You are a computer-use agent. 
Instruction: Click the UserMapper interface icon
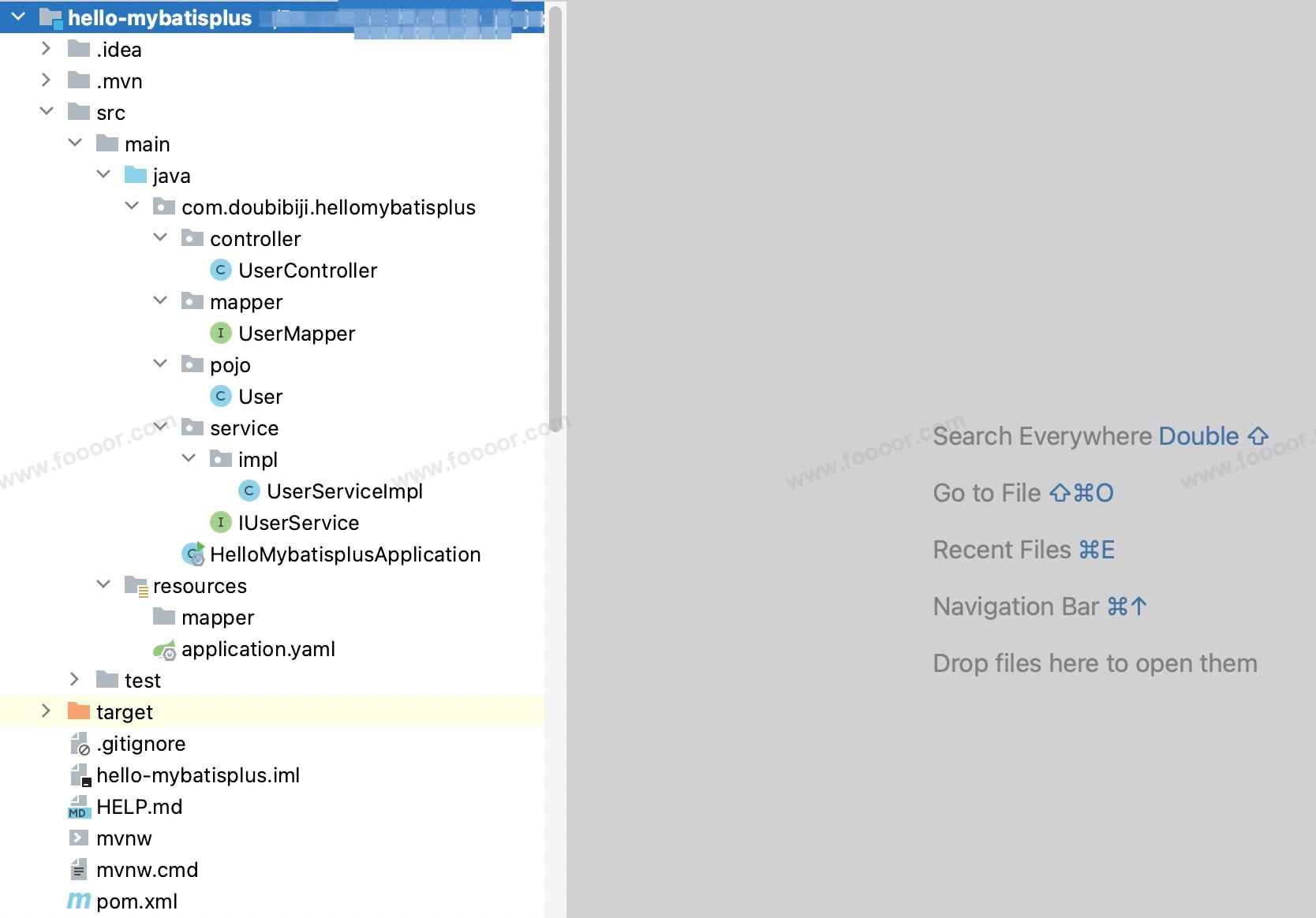pos(220,334)
